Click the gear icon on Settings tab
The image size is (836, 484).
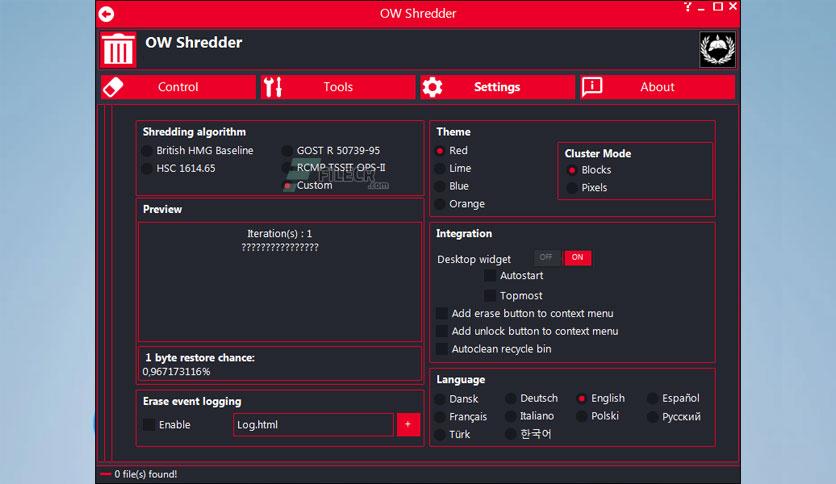(432, 87)
